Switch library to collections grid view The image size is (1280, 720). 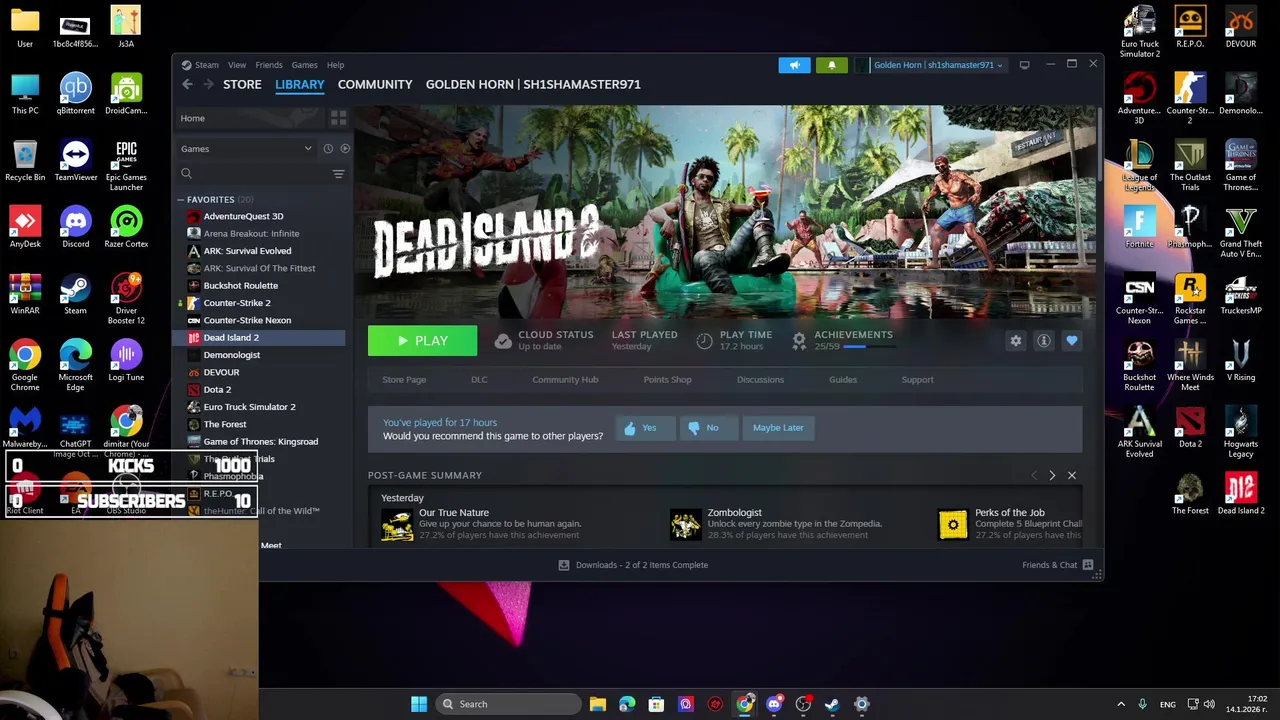(338, 118)
